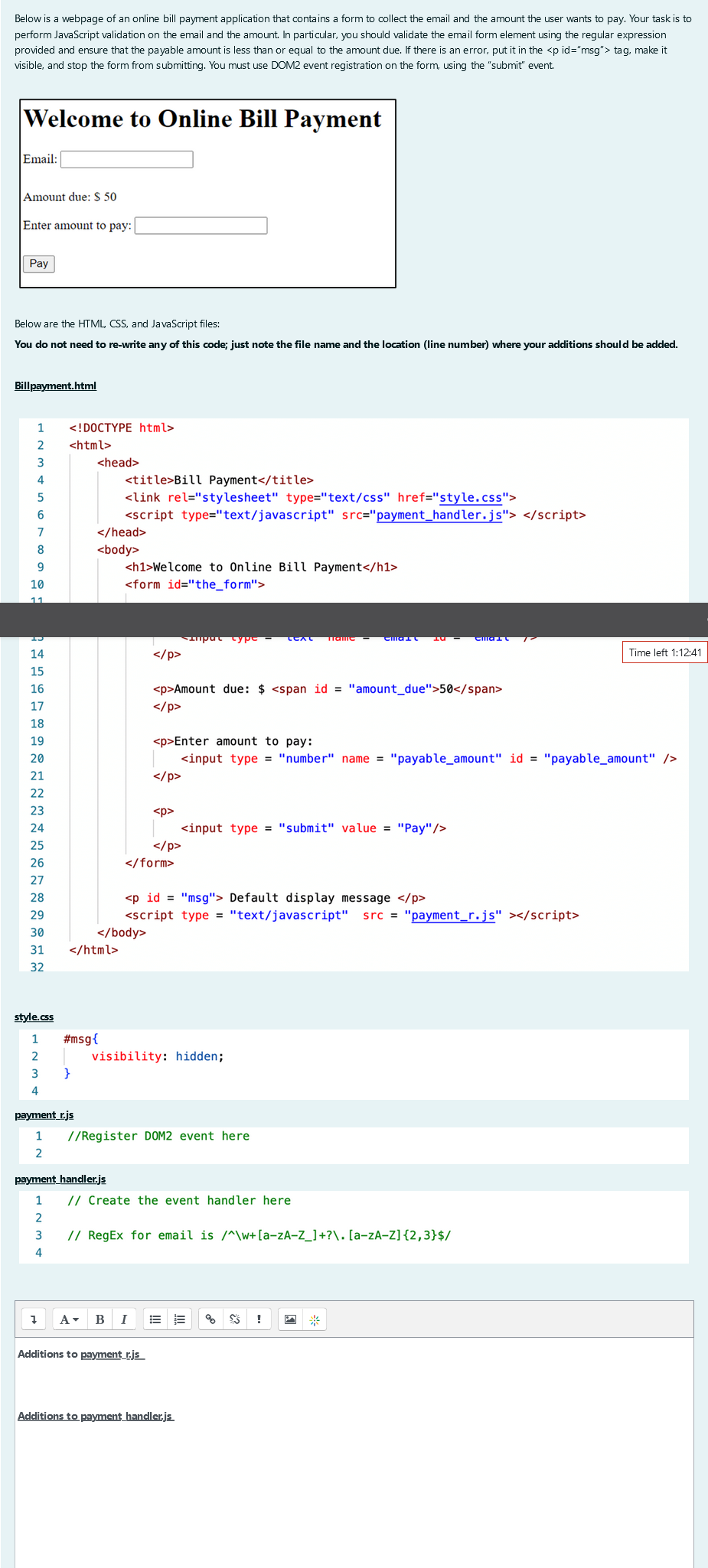Image resolution: width=708 pixels, height=1568 pixels.
Task: Click the payment_r.js file heading above its code
Action: [x=44, y=1114]
